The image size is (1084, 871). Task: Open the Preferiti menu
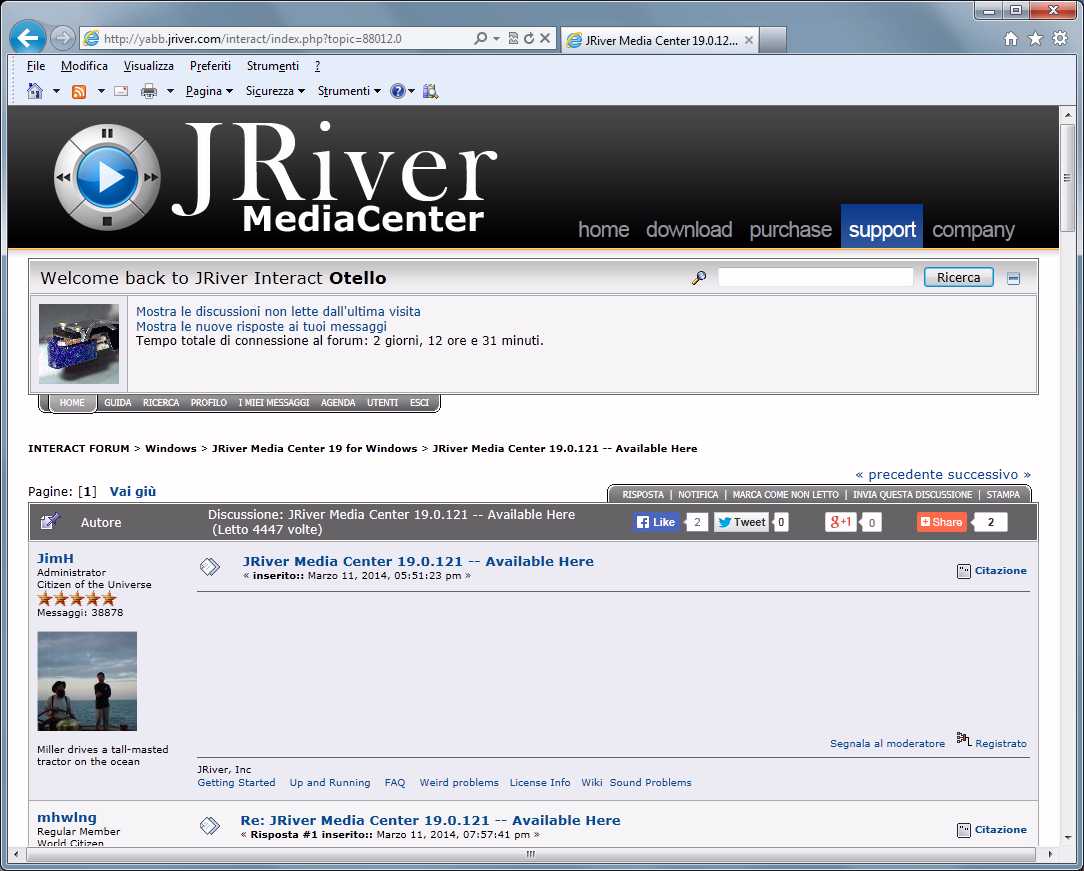coord(210,66)
